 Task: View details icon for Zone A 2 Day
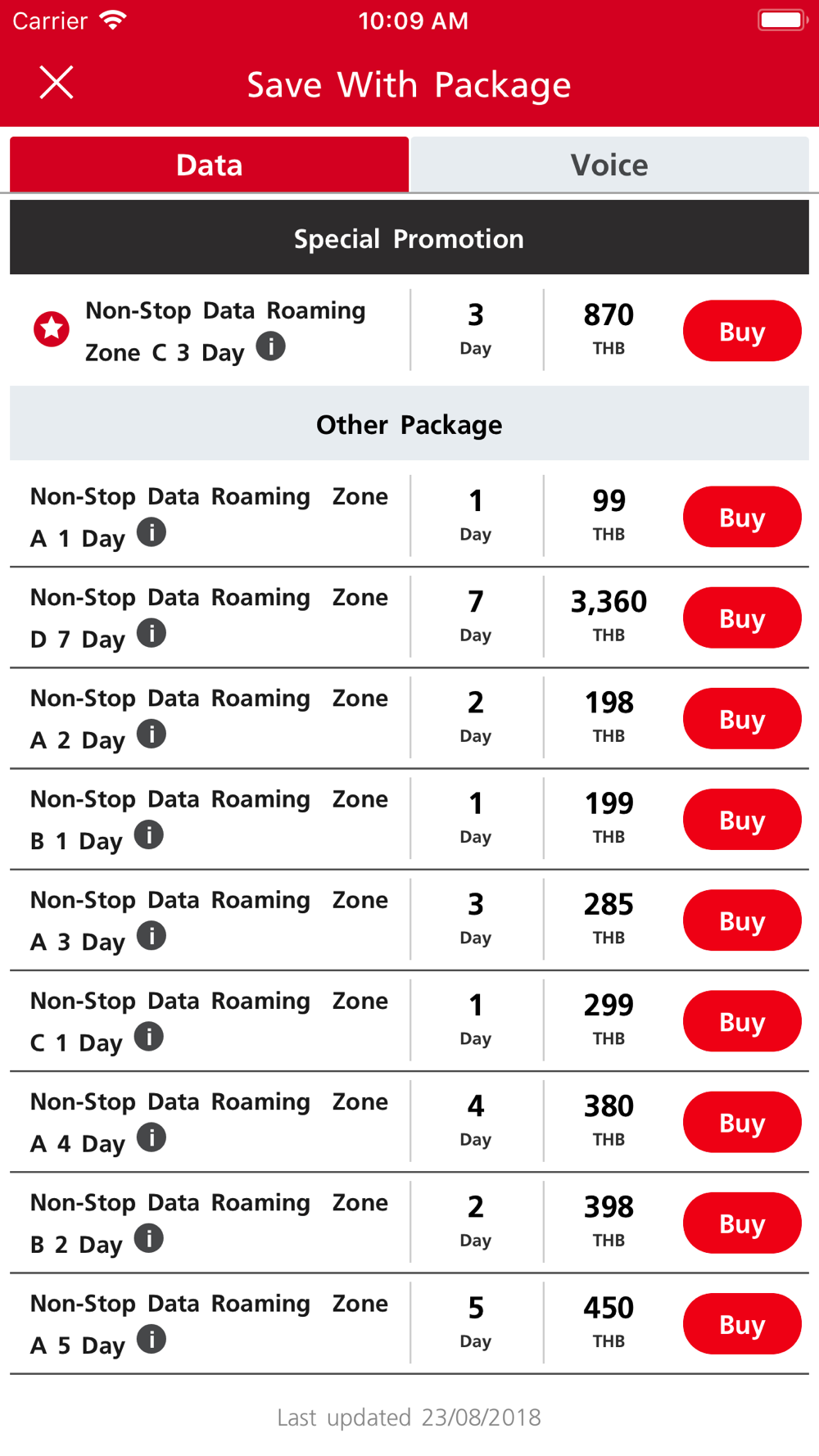pyautogui.click(x=152, y=734)
